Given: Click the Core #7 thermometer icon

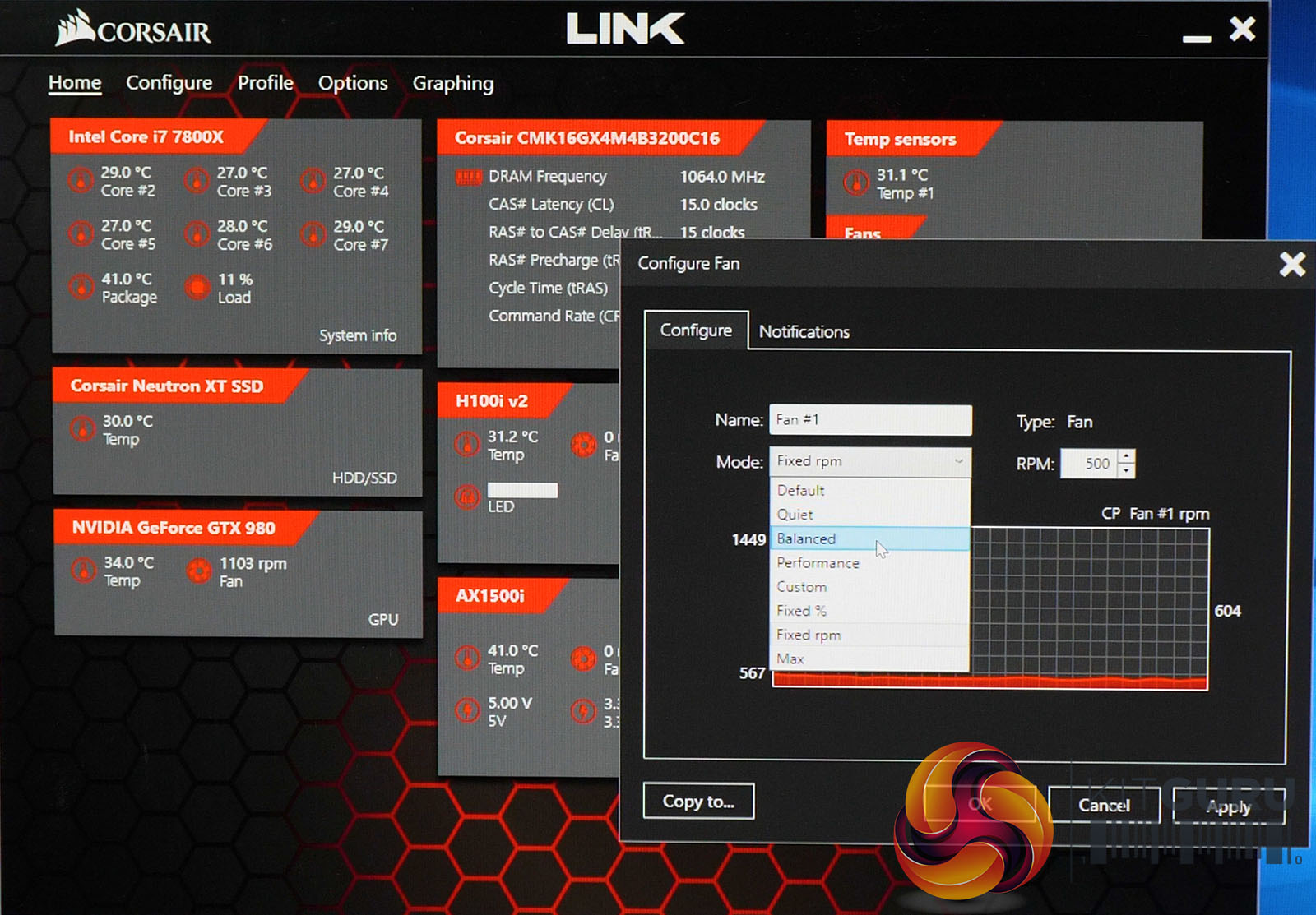Looking at the screenshot, I should [313, 234].
